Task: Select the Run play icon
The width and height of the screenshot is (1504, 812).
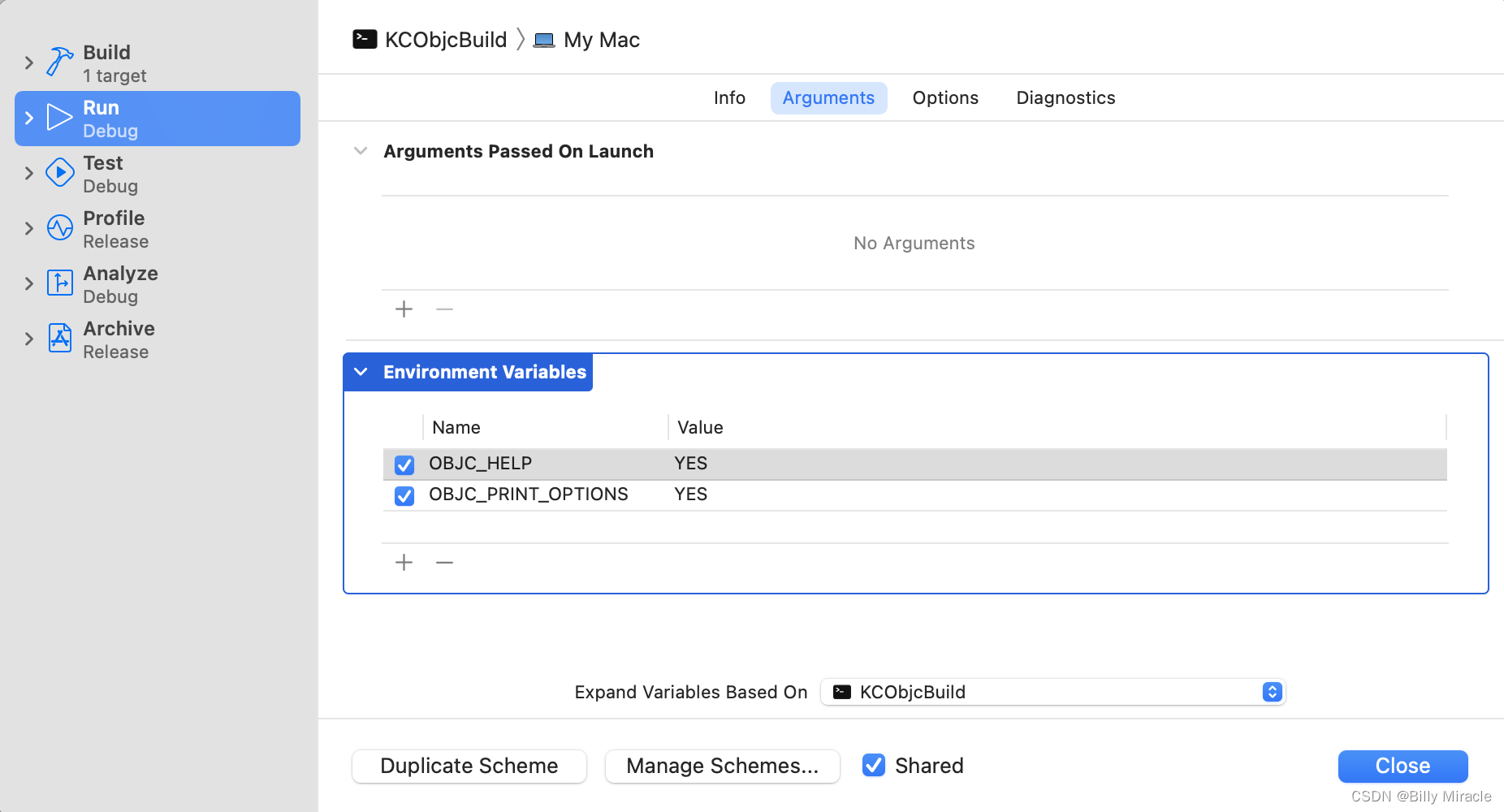Action: pos(60,118)
